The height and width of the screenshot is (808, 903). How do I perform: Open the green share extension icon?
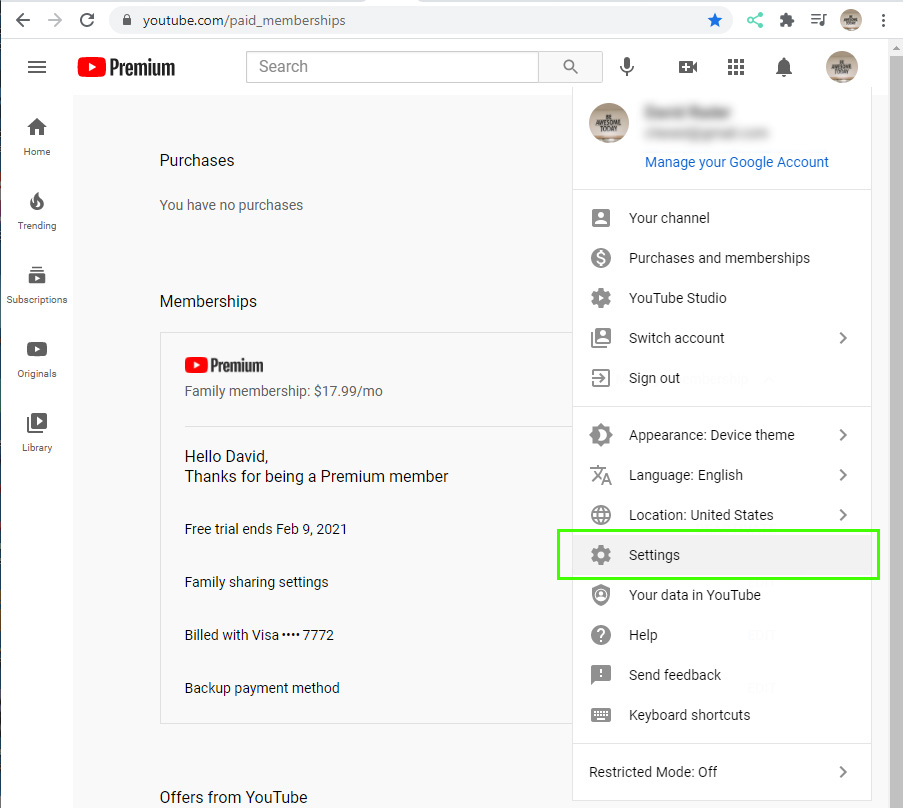pyautogui.click(x=754, y=21)
